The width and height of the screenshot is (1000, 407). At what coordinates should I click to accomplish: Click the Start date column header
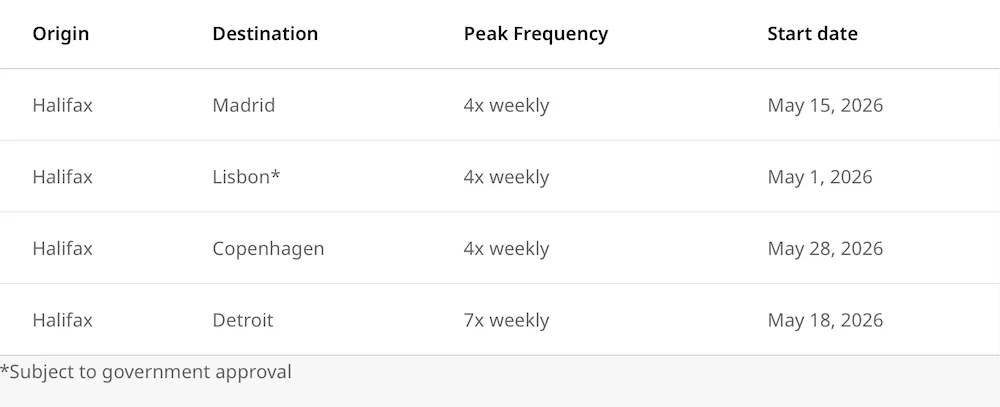(812, 34)
